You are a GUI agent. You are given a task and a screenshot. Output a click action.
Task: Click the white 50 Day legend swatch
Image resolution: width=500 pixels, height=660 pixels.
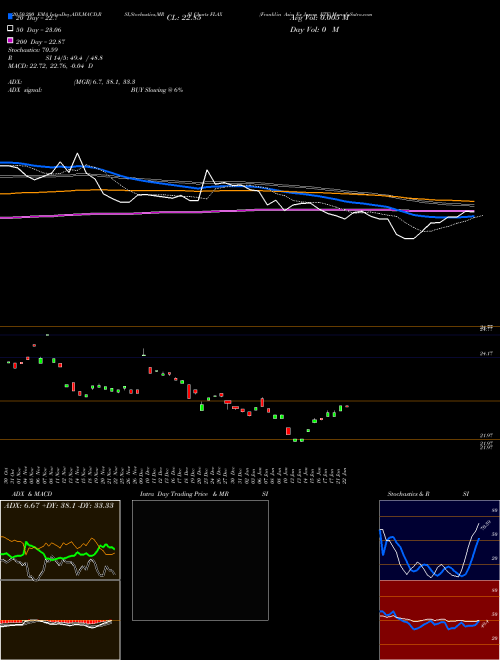(10, 29)
